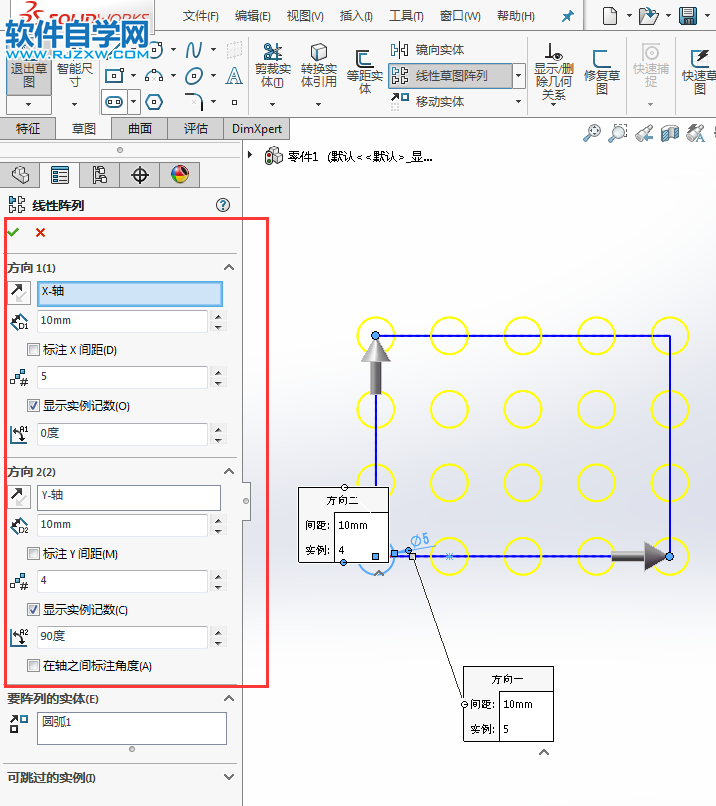The image size is (716, 806).
Task: Toggle direction 1 显示实例记数(O) checkbox
Action: pos(33,406)
